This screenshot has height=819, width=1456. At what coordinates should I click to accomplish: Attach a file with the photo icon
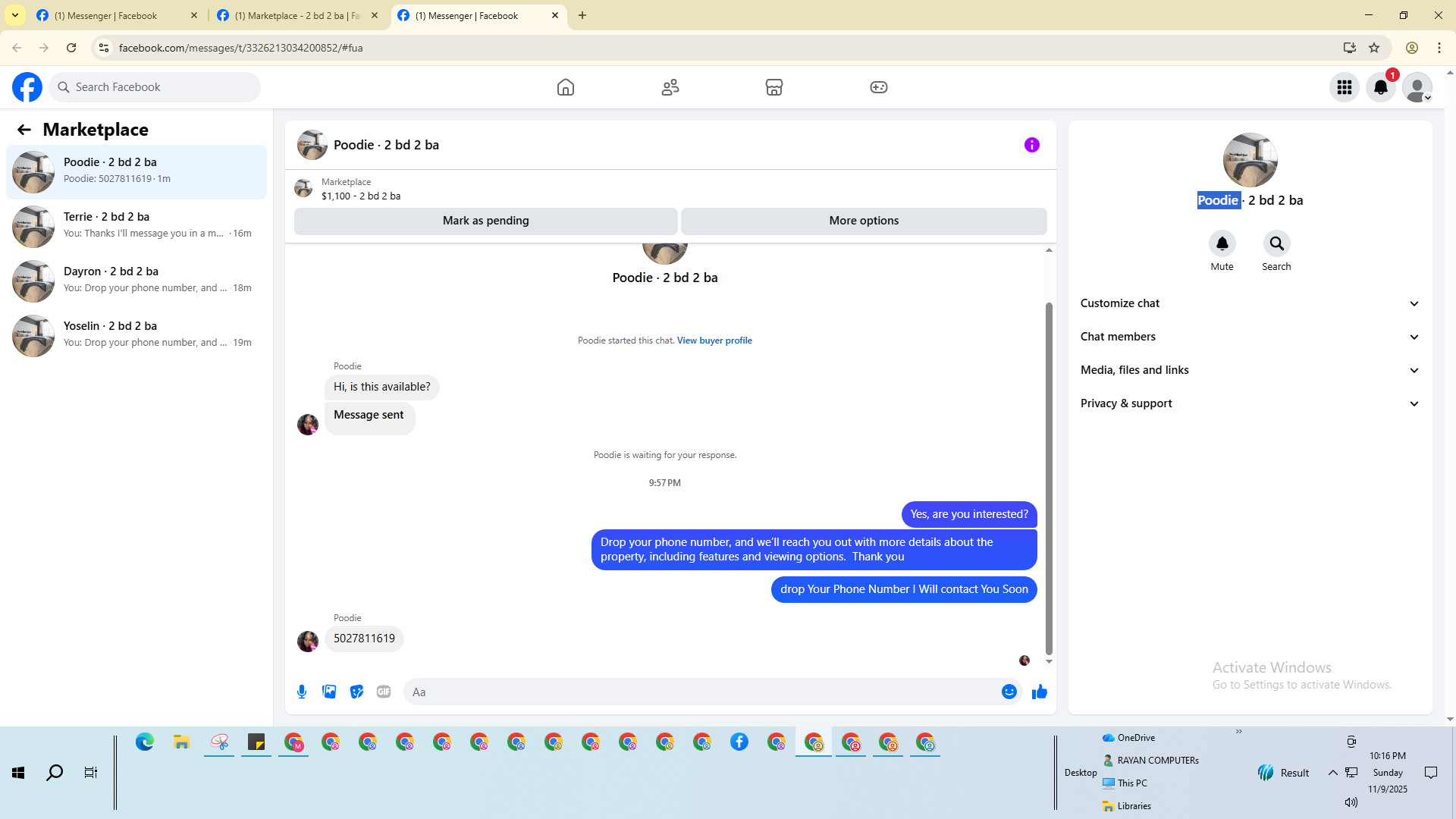pos(329,692)
